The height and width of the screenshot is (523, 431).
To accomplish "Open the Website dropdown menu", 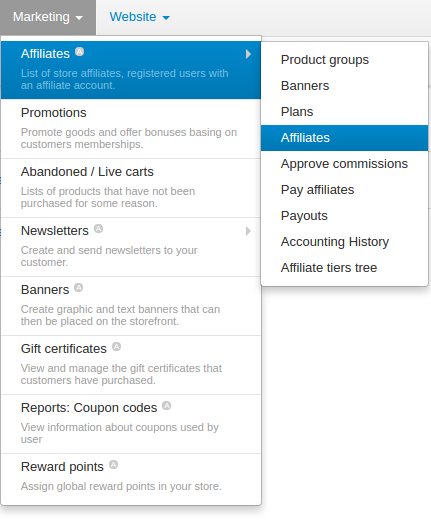I will 140,17.
